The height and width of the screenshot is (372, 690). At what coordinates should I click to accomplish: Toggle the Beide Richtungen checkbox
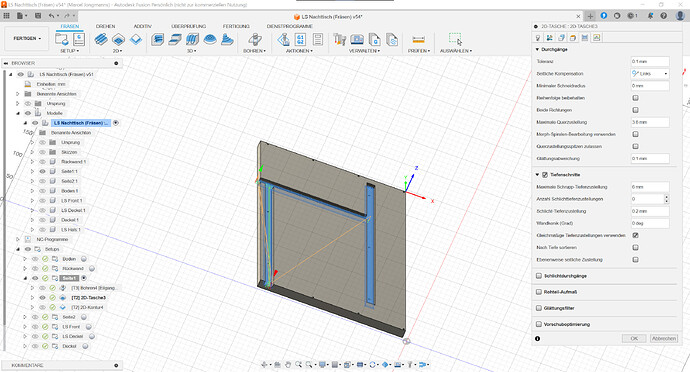[x=635, y=110]
